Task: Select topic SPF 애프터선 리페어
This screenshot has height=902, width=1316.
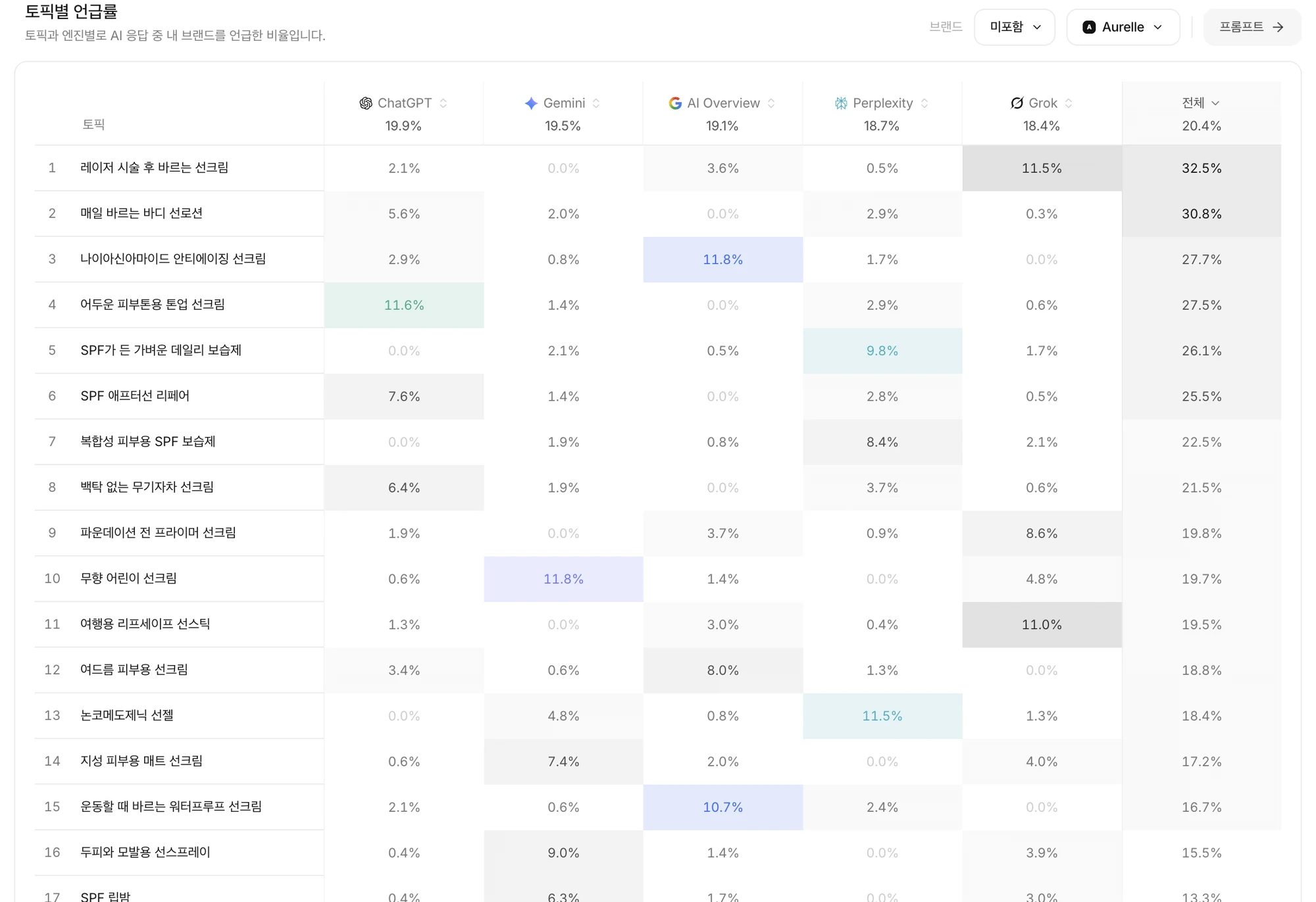Action: (135, 395)
